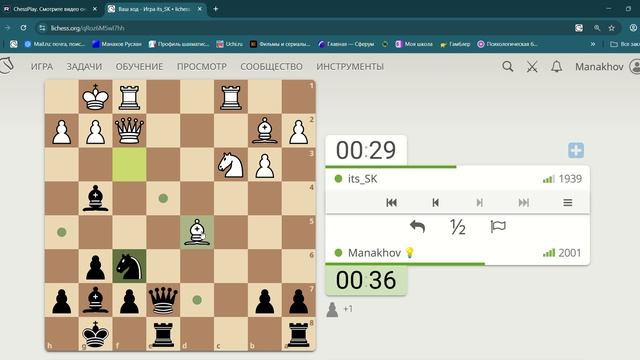Open browser zoom magnifier icon
The image size is (640, 360).
(x=597, y=28)
